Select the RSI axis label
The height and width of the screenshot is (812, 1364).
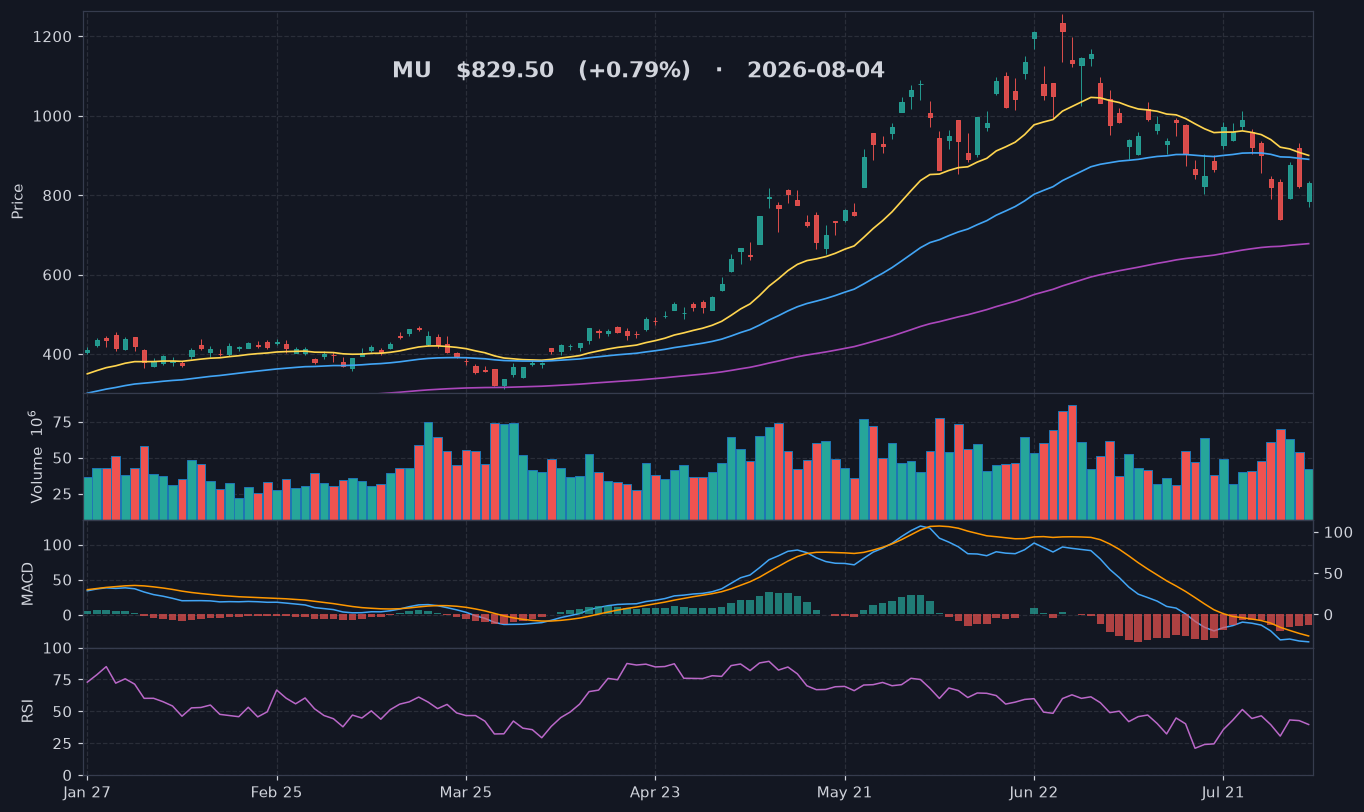pyautogui.click(x=28, y=711)
